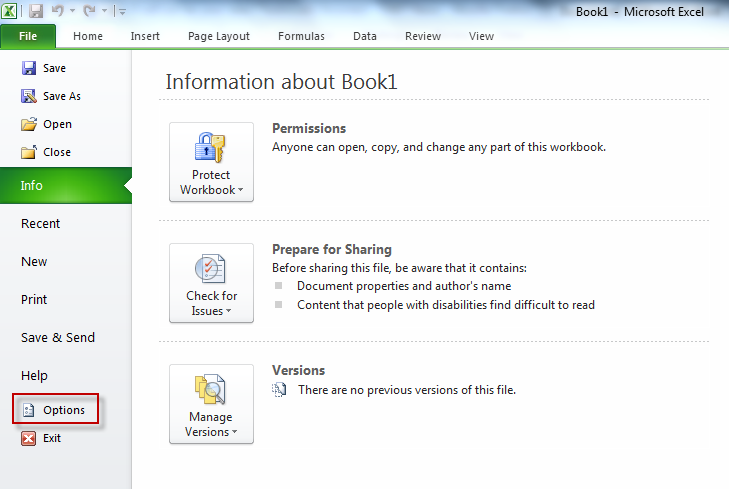Expand the Protect Workbook dropdown arrow
Viewport: 729px width, 489px height.
240,190
